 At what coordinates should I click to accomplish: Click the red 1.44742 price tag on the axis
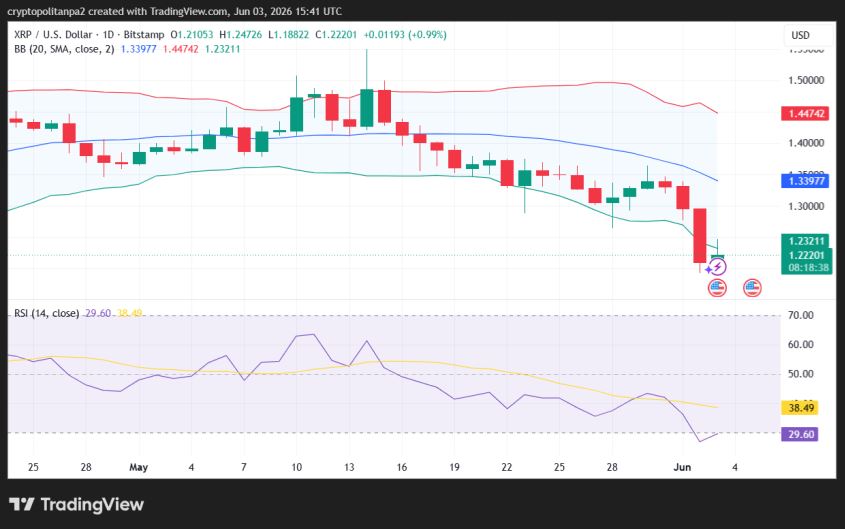805,114
